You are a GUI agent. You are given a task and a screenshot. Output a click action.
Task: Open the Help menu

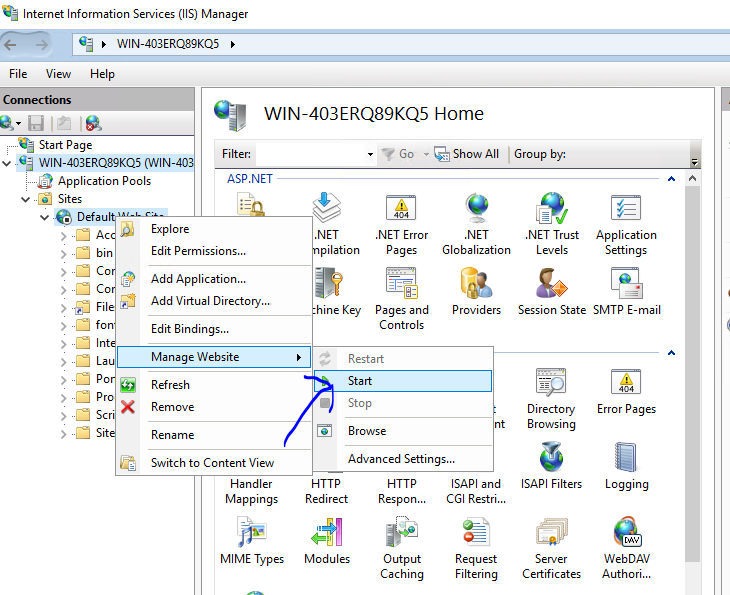pos(102,74)
